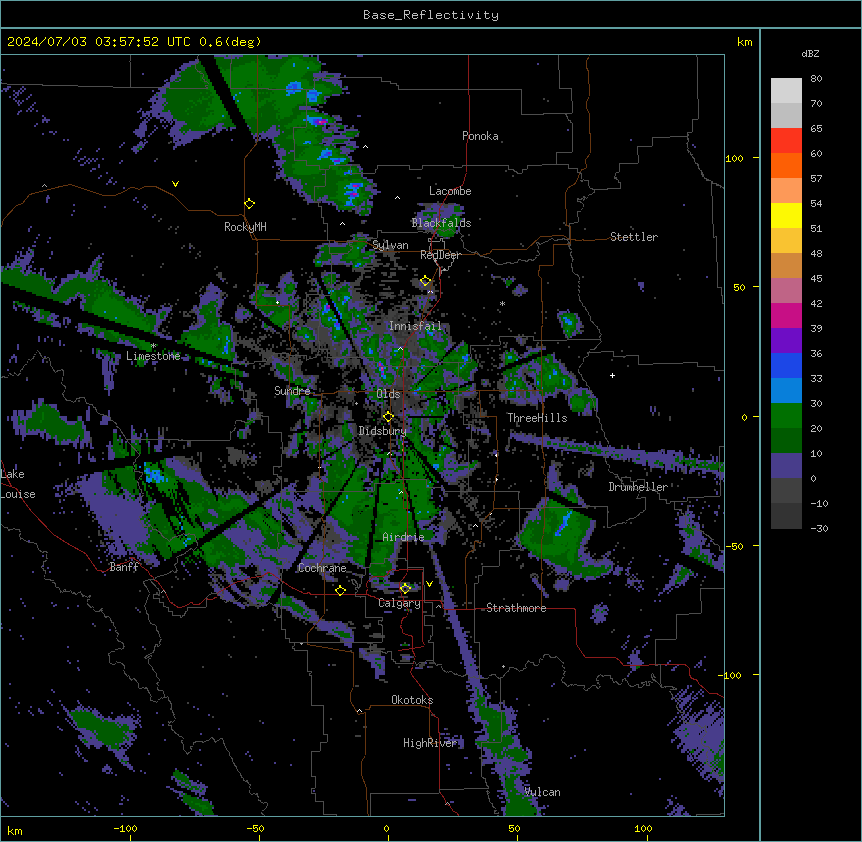Select the yellow 54 dBZ color swatch
862x842 pixels.
[786, 215]
